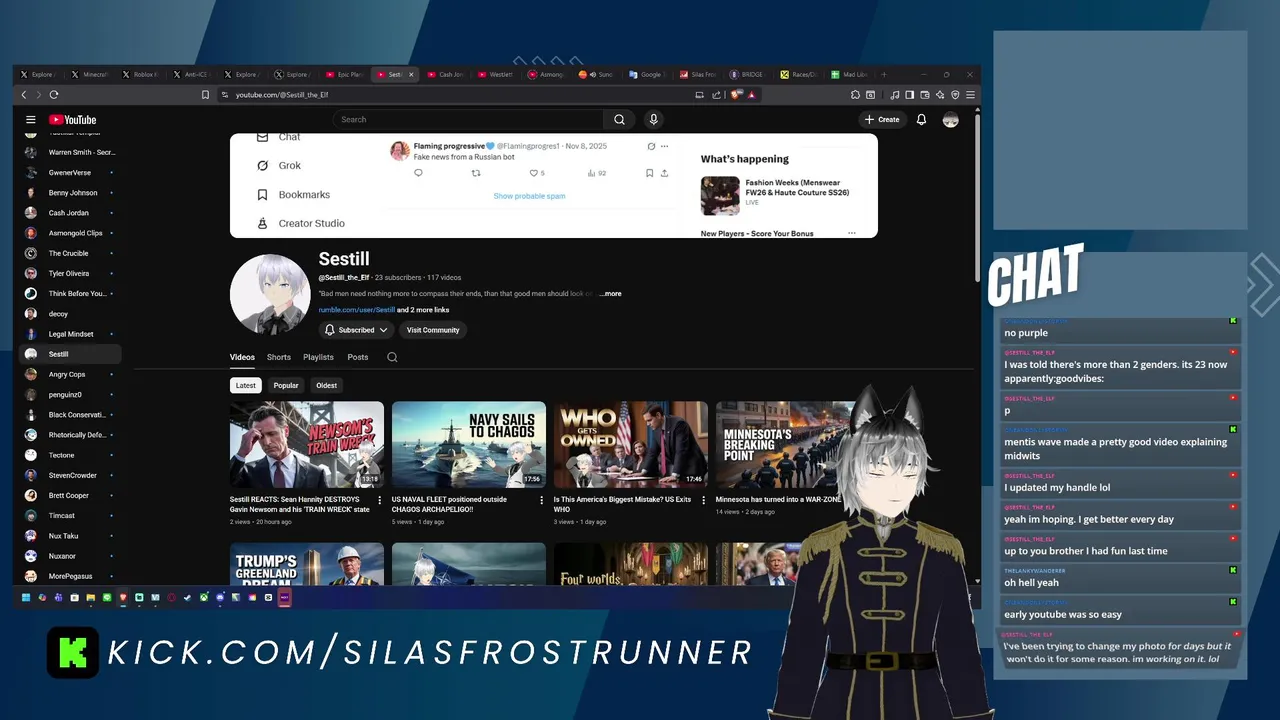Click the tweet views chart icon showing 92

tap(596, 173)
